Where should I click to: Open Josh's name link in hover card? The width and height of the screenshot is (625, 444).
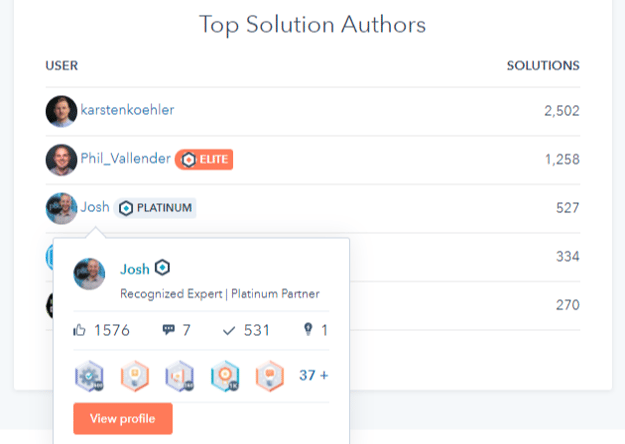(134, 268)
